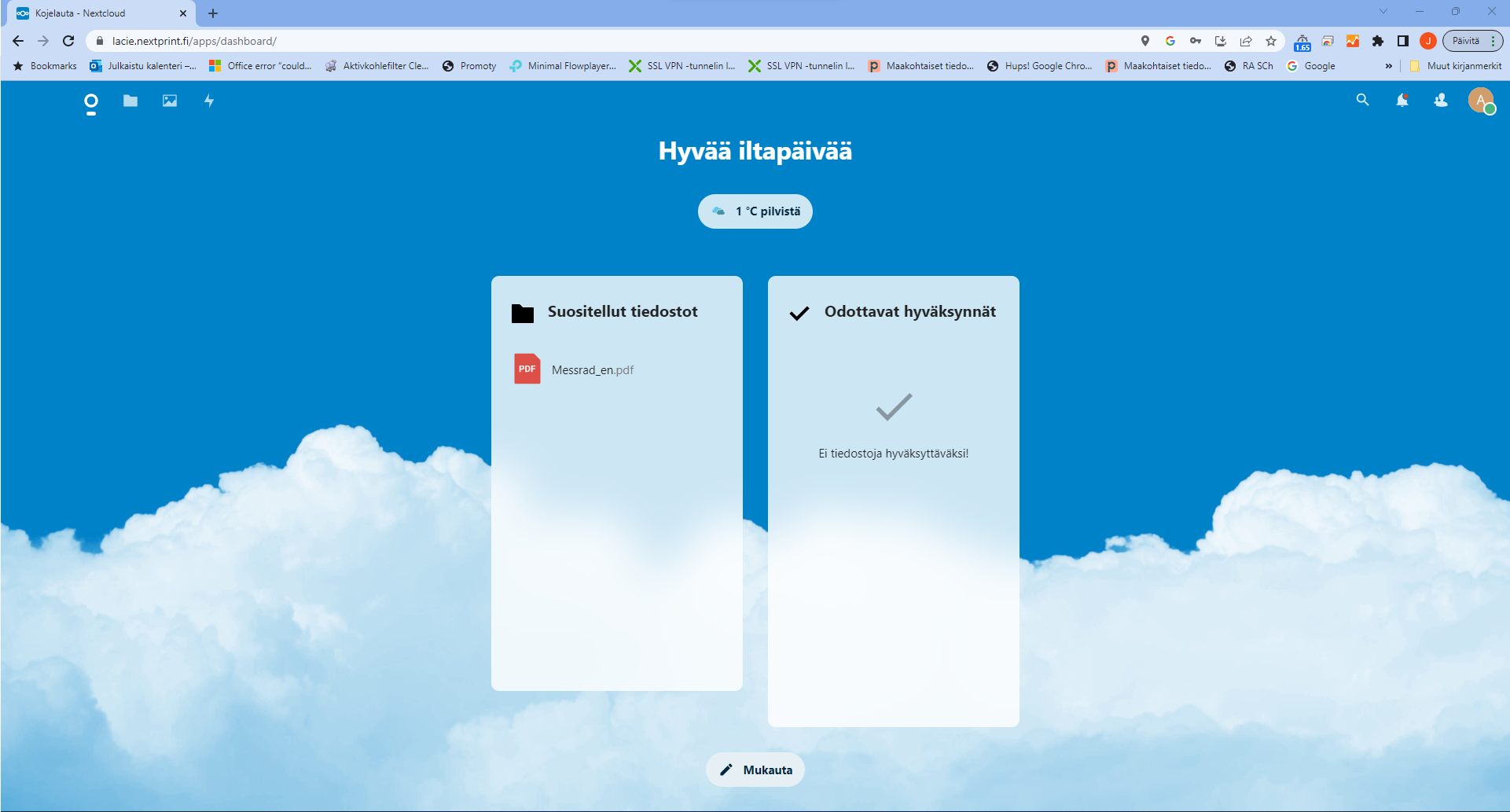Open Muut kirjanmerkit bookmarks folder
This screenshot has width=1510, height=812.
(x=1455, y=66)
